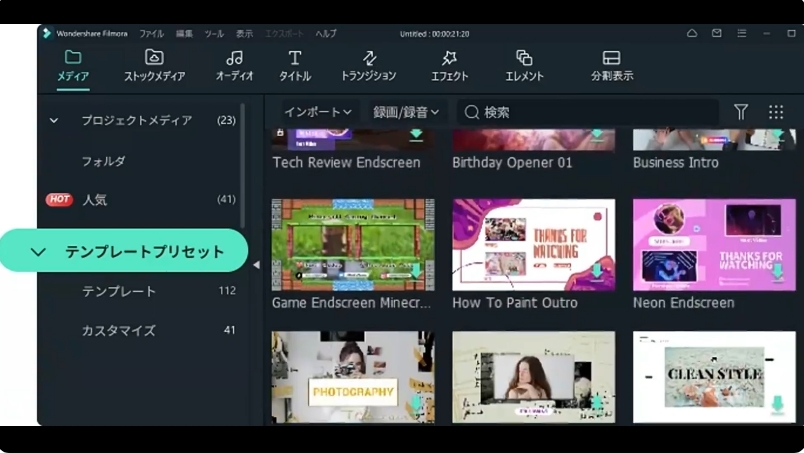Screen dimensions: 804x453
Task: Collapse the プロジェクトメディア tree section
Action: 54,121
